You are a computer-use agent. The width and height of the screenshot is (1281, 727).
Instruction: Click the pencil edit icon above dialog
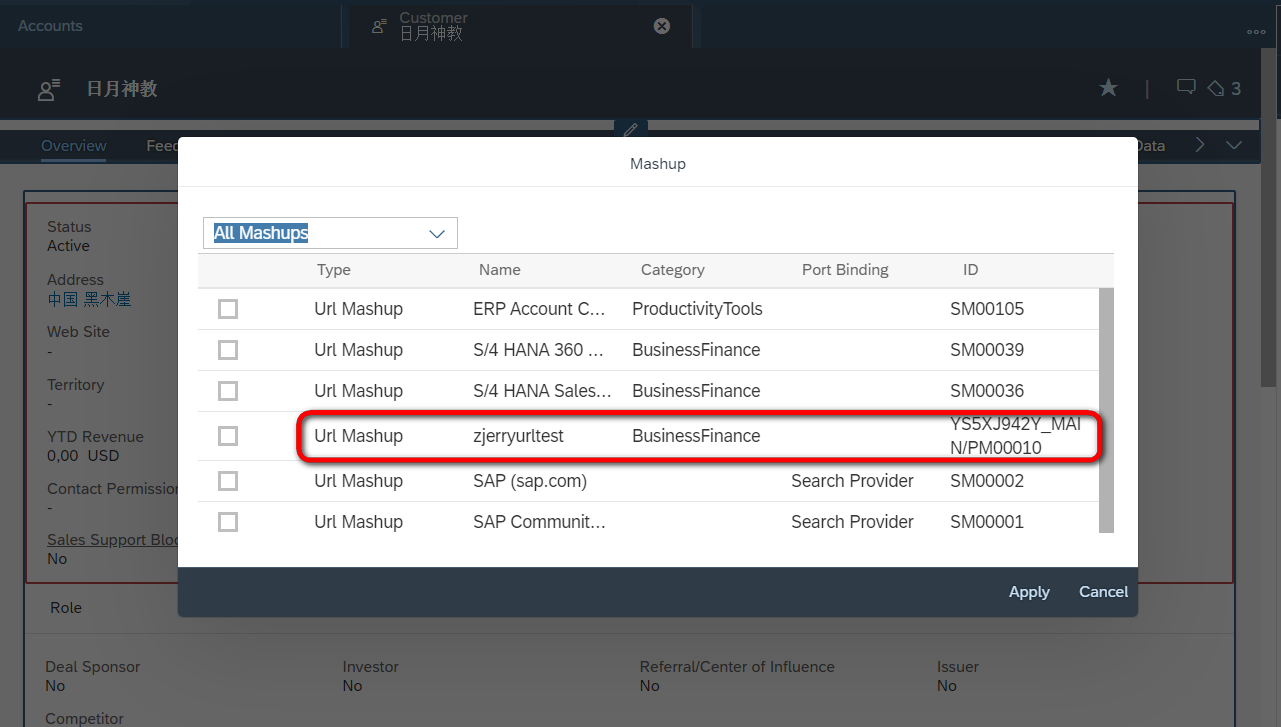pos(631,129)
